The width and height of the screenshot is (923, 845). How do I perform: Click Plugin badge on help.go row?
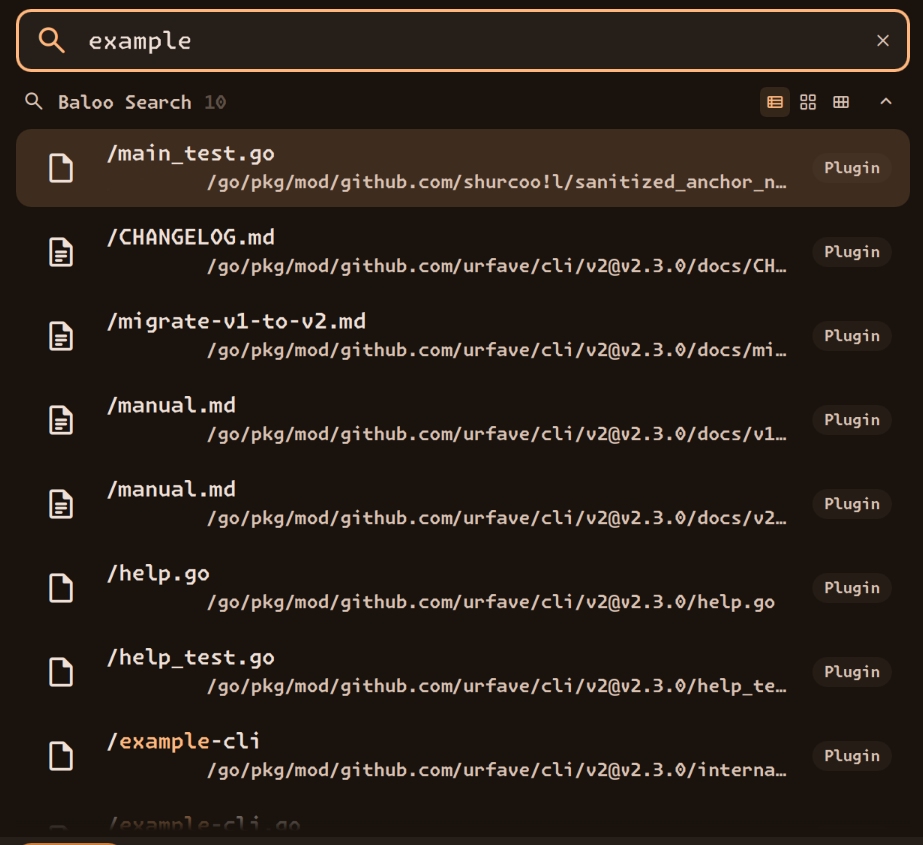[x=852, y=588]
